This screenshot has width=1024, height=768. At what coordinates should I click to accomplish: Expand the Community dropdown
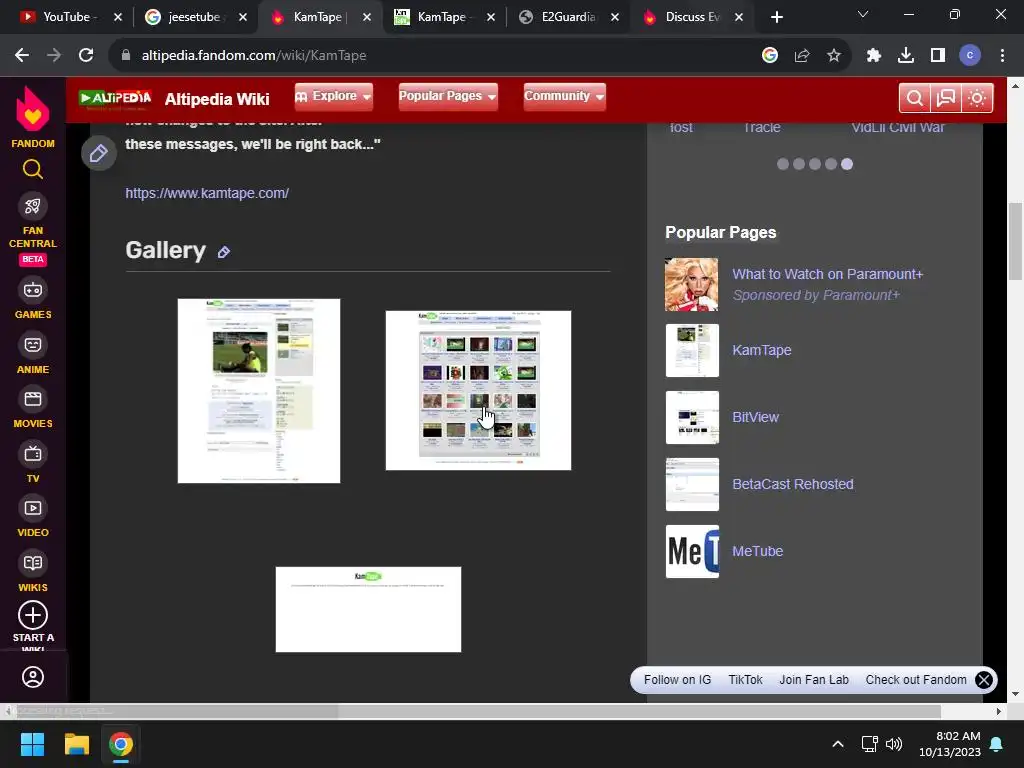(564, 97)
